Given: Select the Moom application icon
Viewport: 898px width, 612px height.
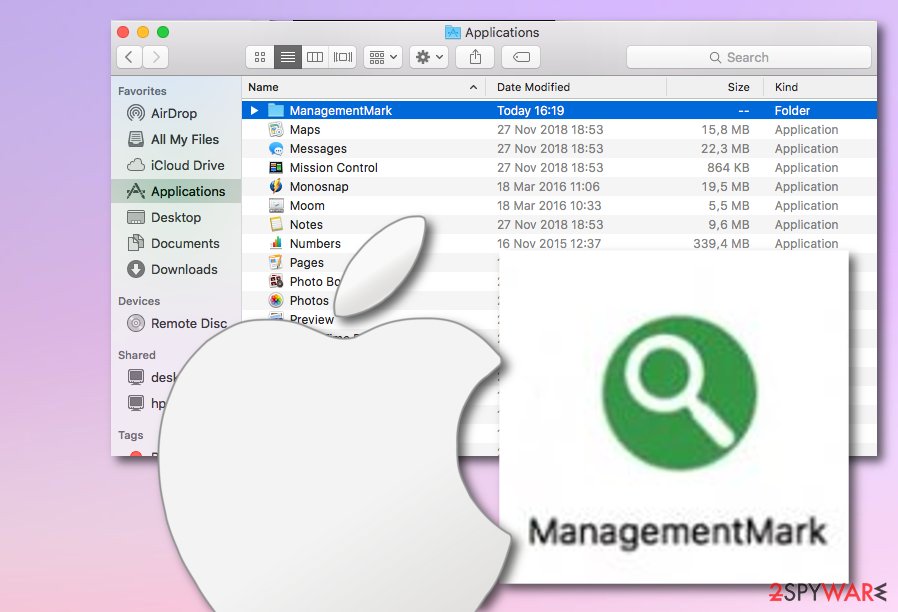Looking at the screenshot, I should point(276,205).
